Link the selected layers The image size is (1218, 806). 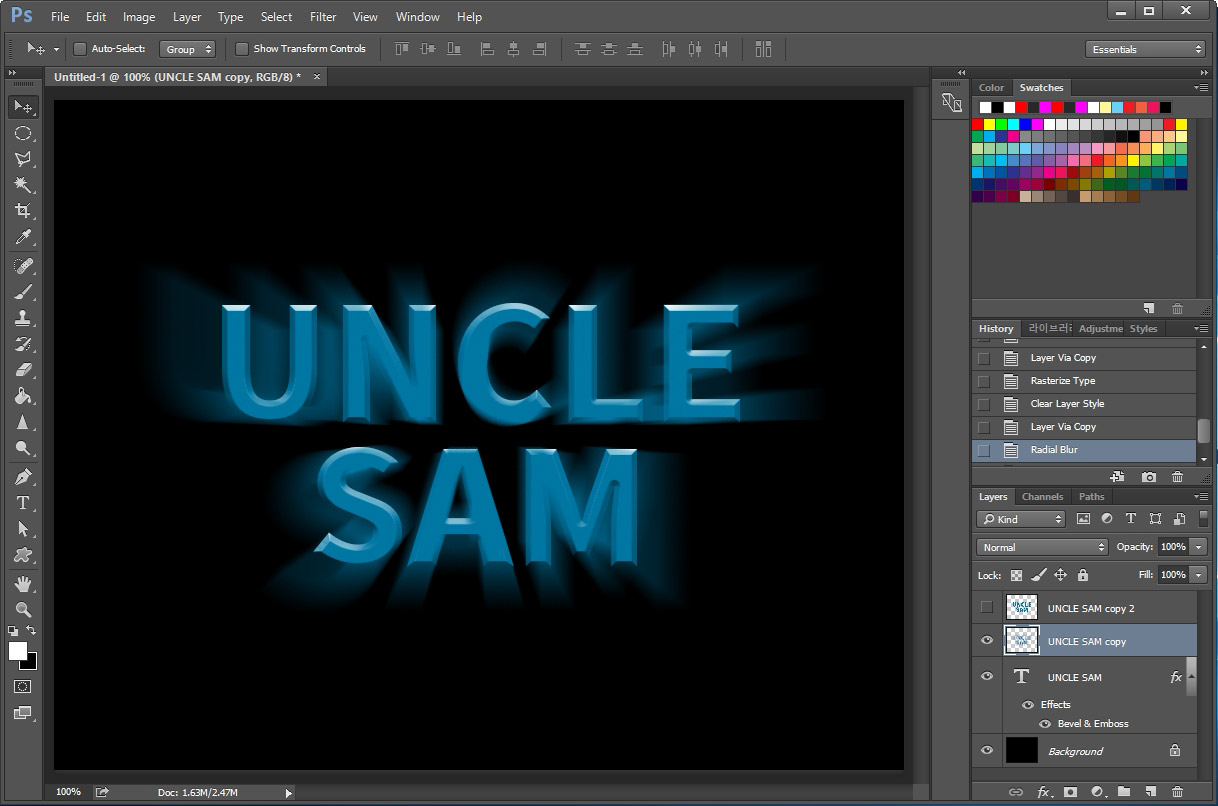coord(1016,791)
